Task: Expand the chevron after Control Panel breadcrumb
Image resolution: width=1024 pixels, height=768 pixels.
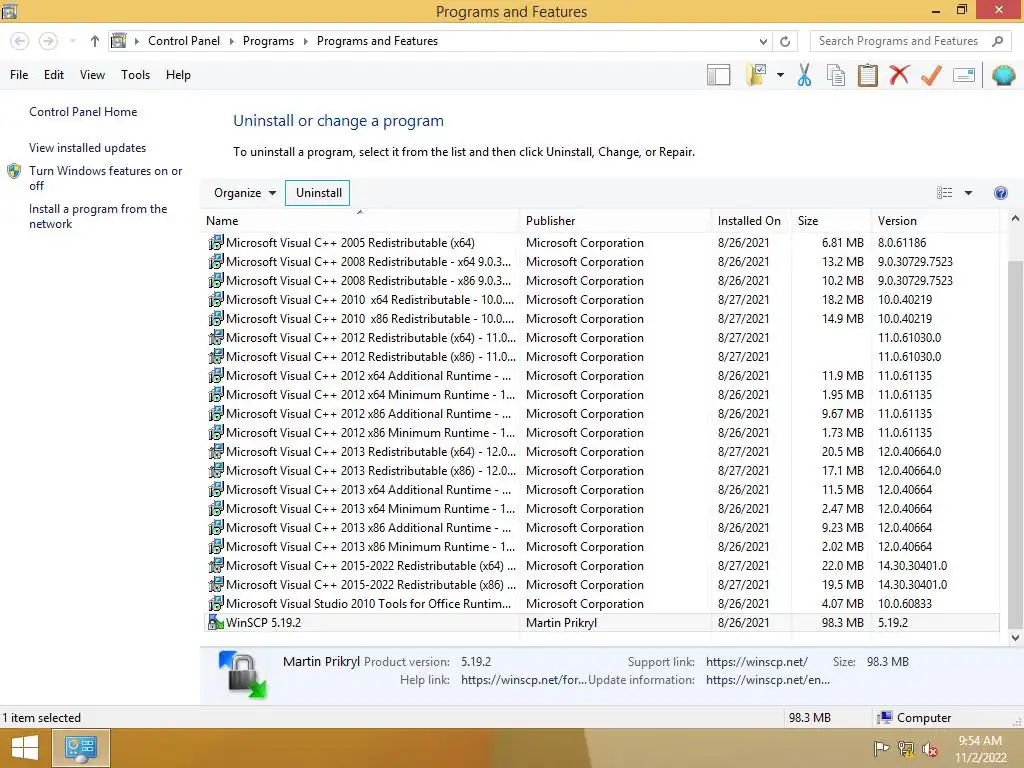Action: coord(231,41)
